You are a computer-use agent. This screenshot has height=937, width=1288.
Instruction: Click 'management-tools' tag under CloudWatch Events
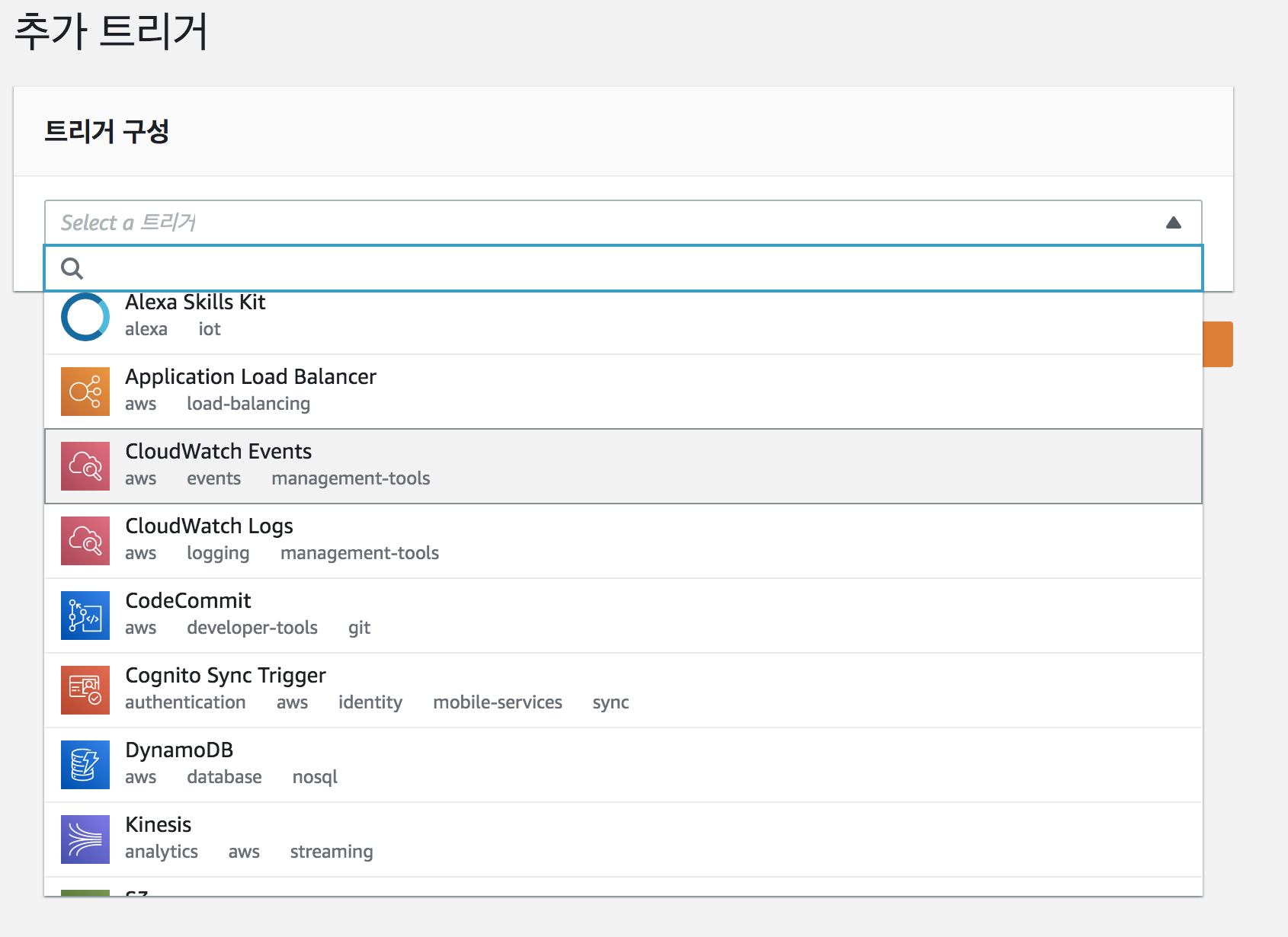point(351,478)
